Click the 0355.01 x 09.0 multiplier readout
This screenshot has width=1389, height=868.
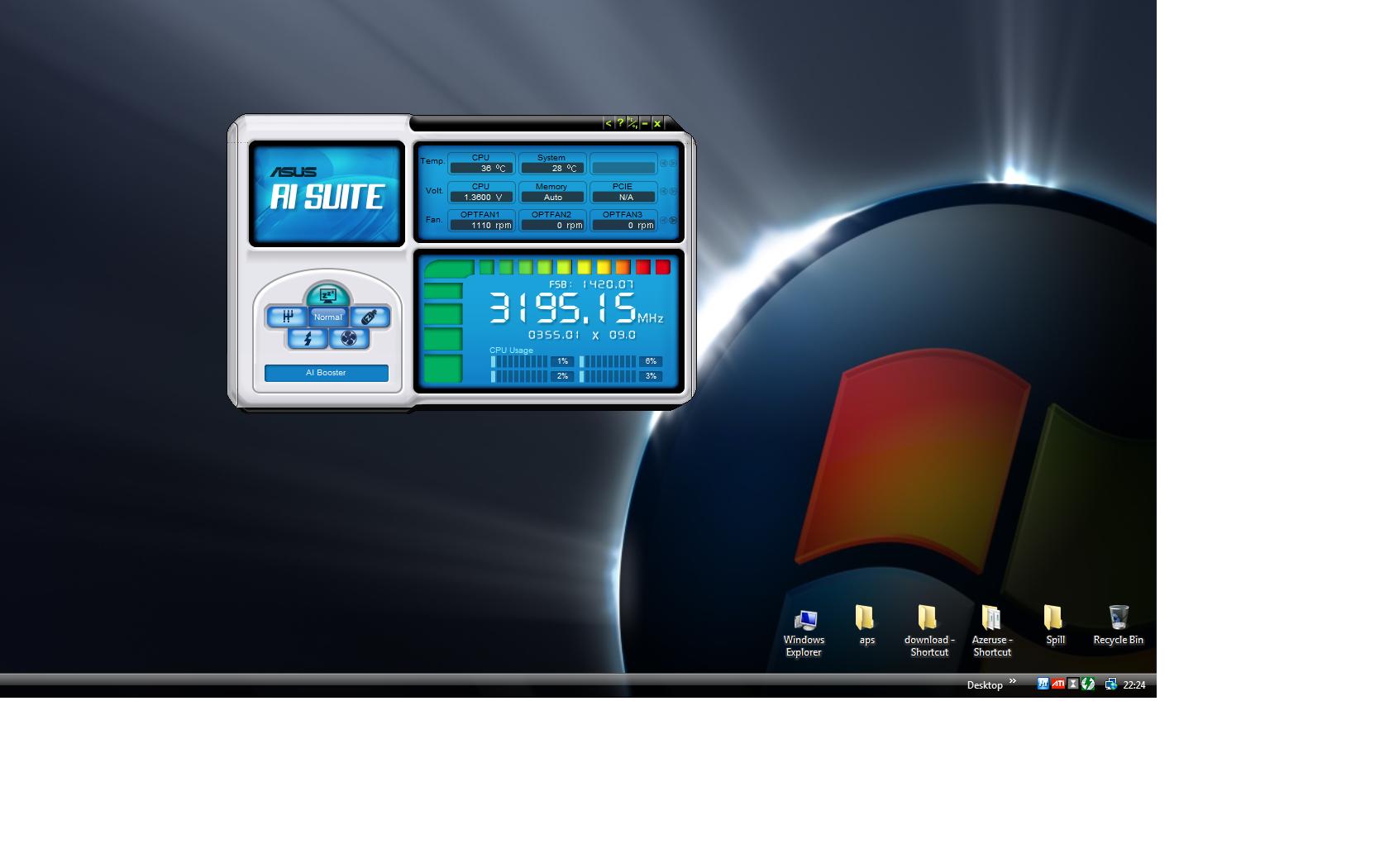582,335
